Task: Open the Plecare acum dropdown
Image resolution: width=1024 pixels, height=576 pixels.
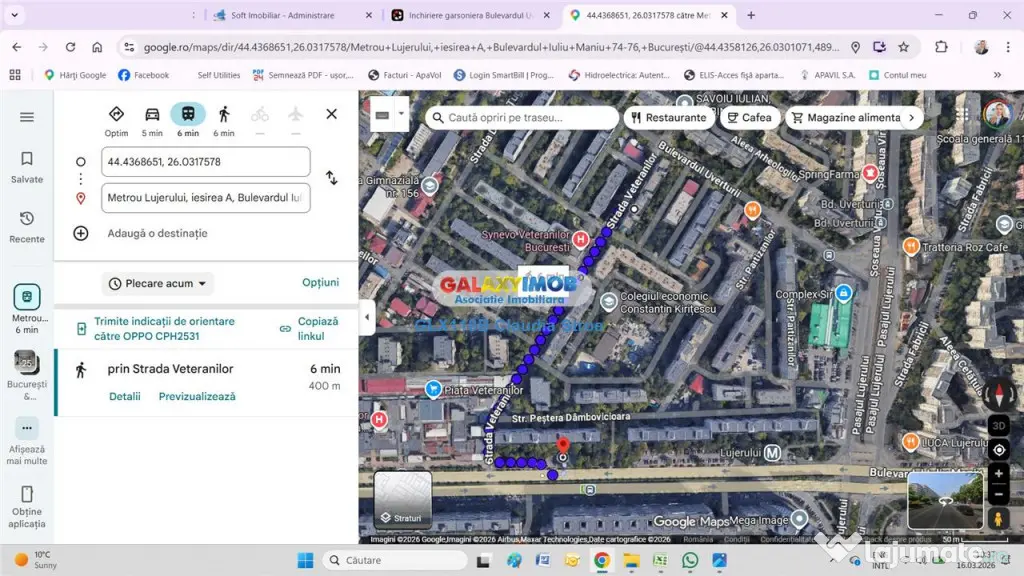Action: tap(158, 284)
